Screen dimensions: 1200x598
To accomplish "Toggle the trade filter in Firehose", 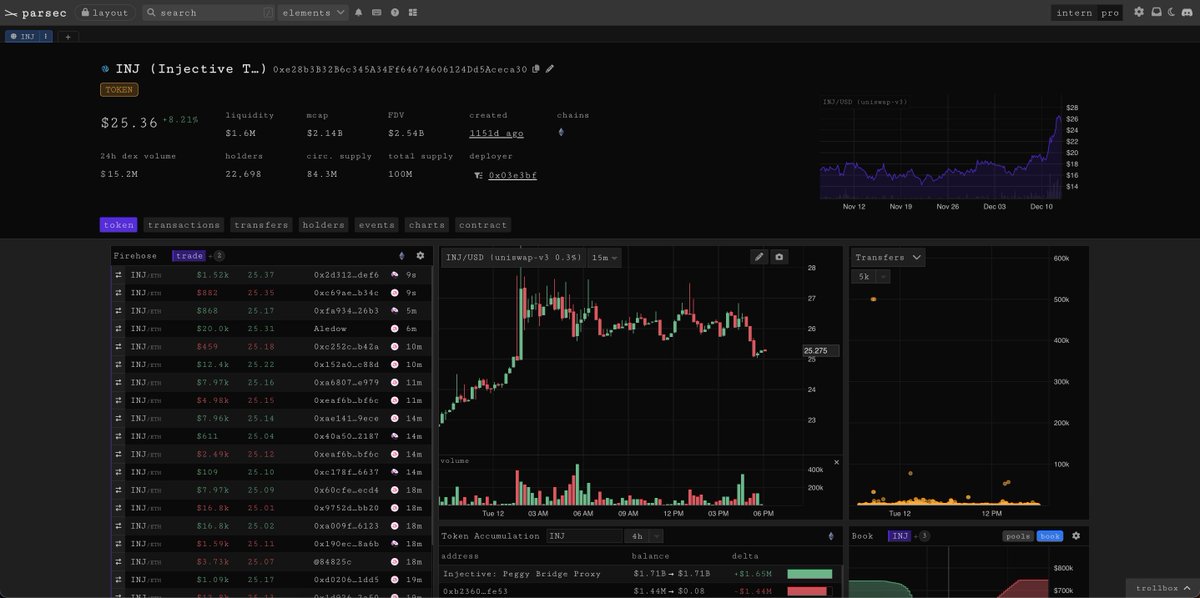I will (x=188, y=256).
